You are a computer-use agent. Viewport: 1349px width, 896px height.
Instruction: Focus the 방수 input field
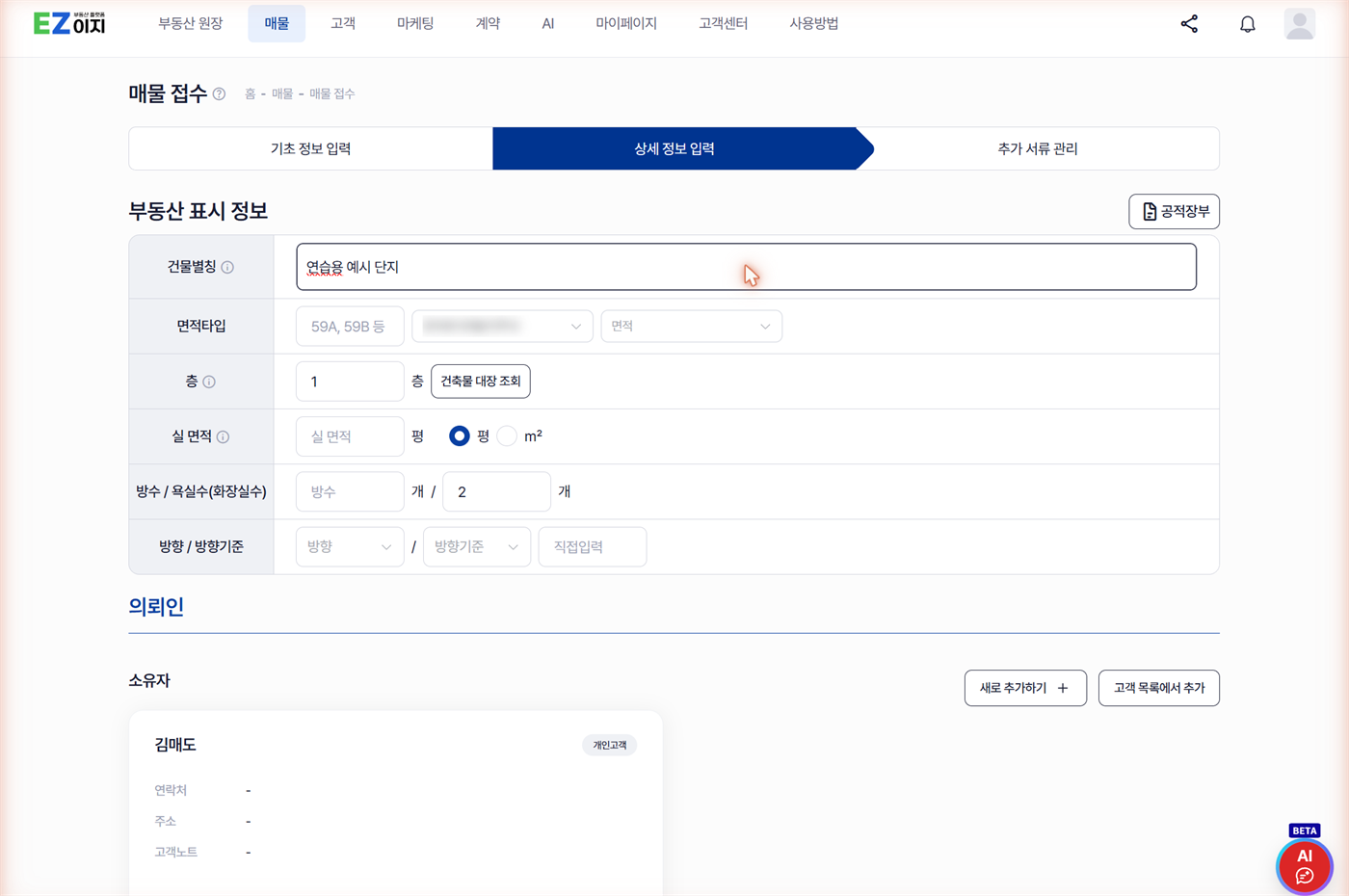click(350, 491)
